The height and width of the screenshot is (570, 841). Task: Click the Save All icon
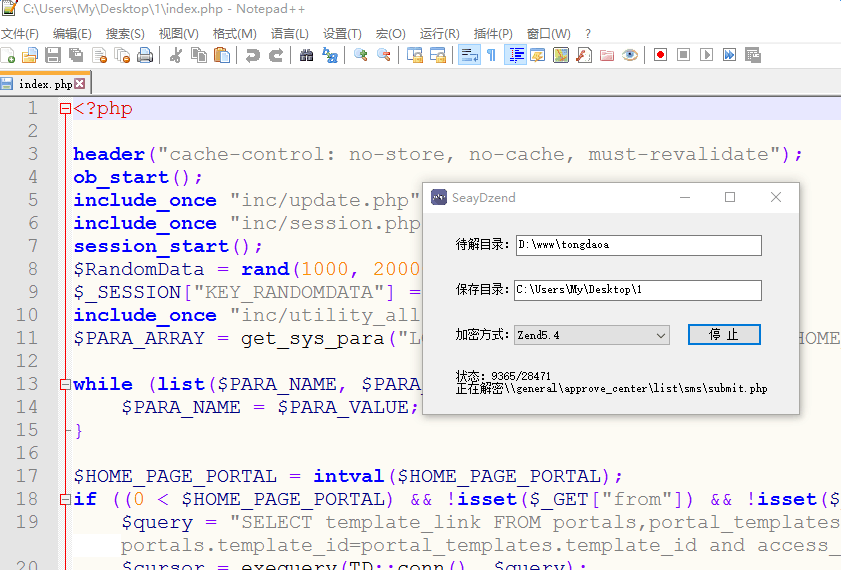point(76,55)
